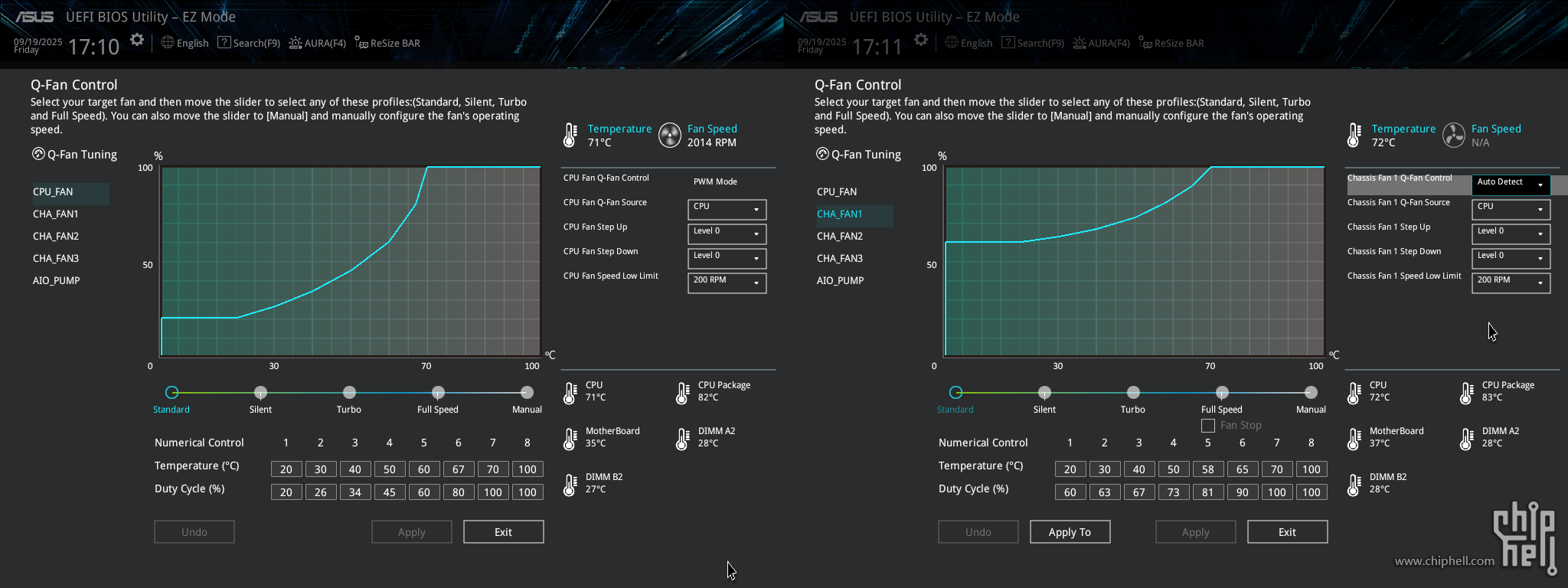Click Apply button in left window
The height and width of the screenshot is (588, 1568).
coord(412,532)
